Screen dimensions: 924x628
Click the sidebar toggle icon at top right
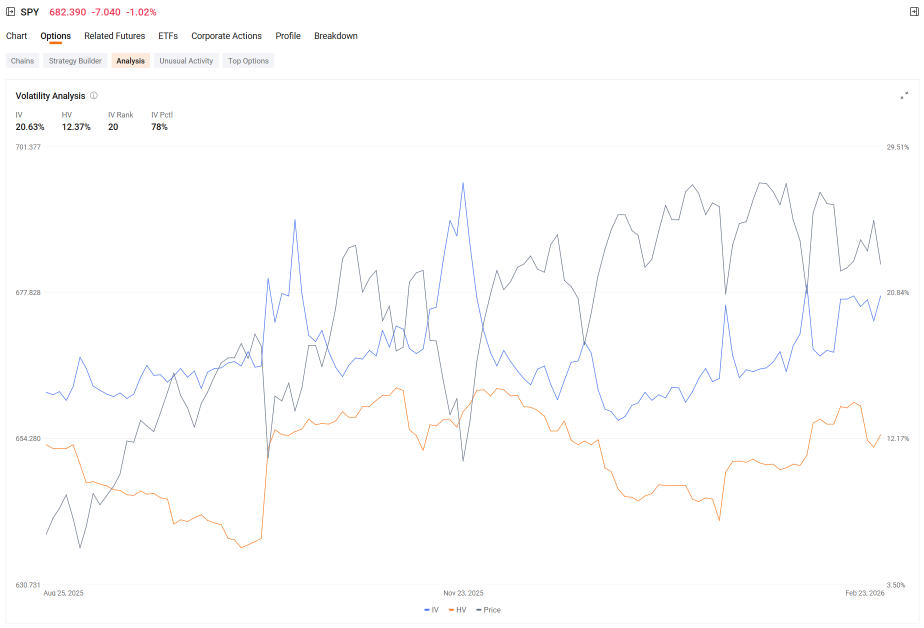click(x=914, y=12)
